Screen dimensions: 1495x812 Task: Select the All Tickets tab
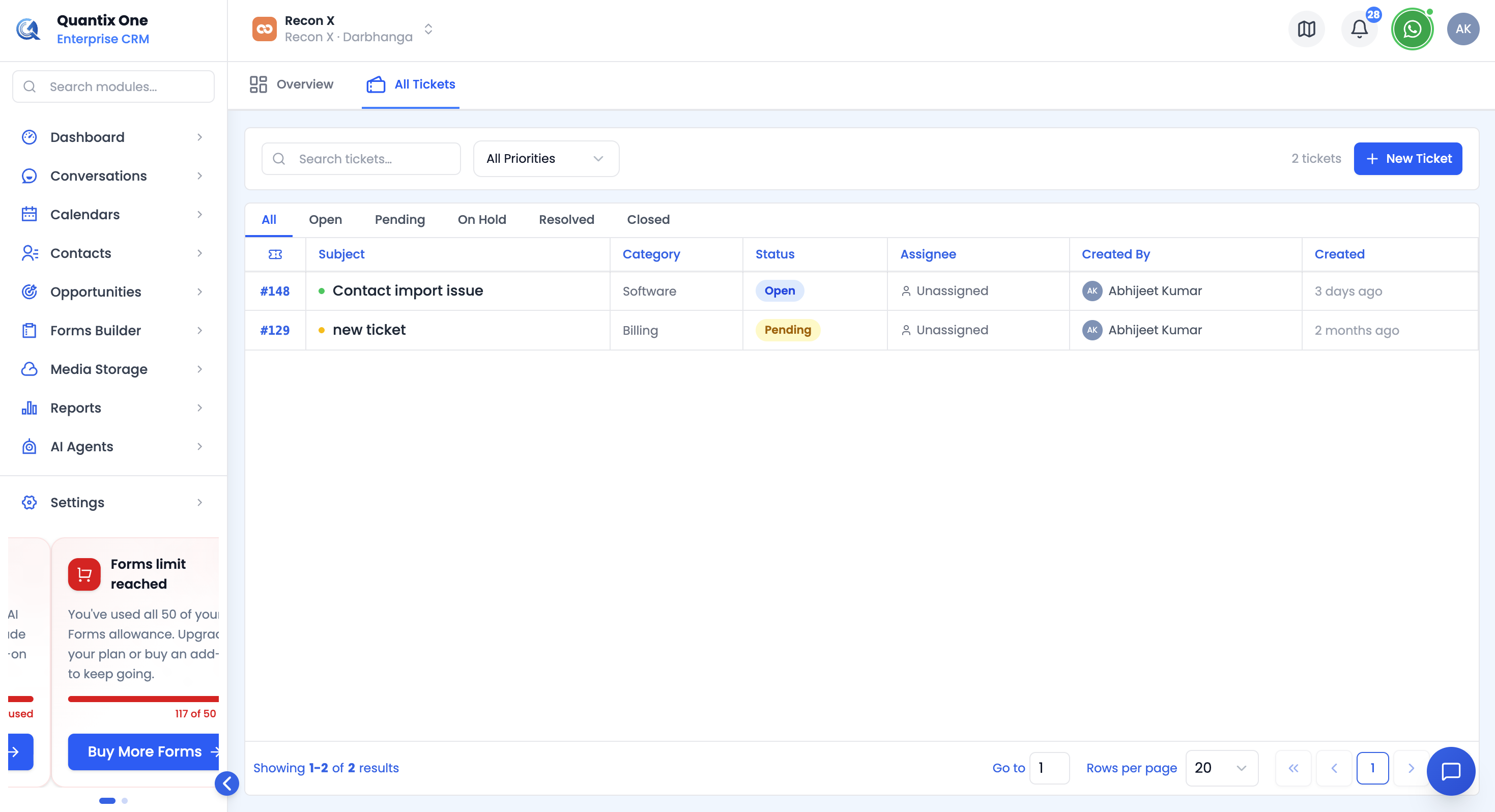pyautogui.click(x=410, y=84)
